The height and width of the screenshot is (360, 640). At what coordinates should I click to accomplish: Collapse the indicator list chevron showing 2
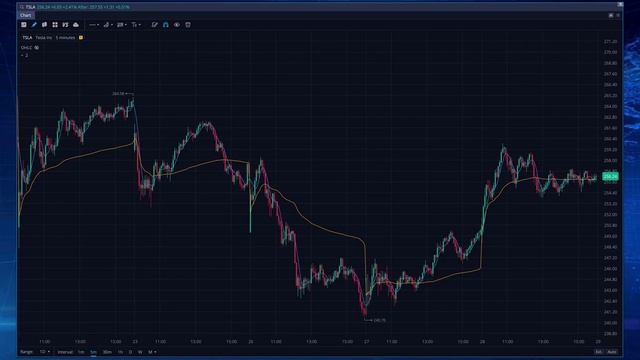tap(22, 55)
